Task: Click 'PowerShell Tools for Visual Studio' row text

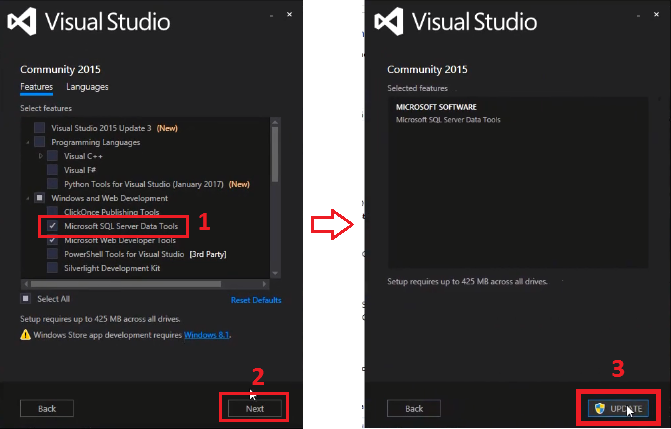Action: 124,254
